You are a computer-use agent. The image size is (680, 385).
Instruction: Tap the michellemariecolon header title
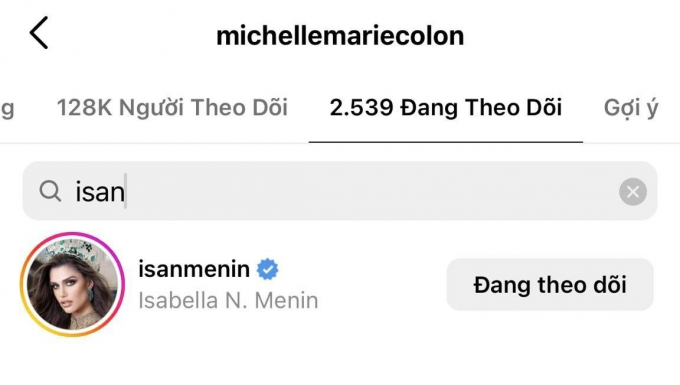click(340, 36)
